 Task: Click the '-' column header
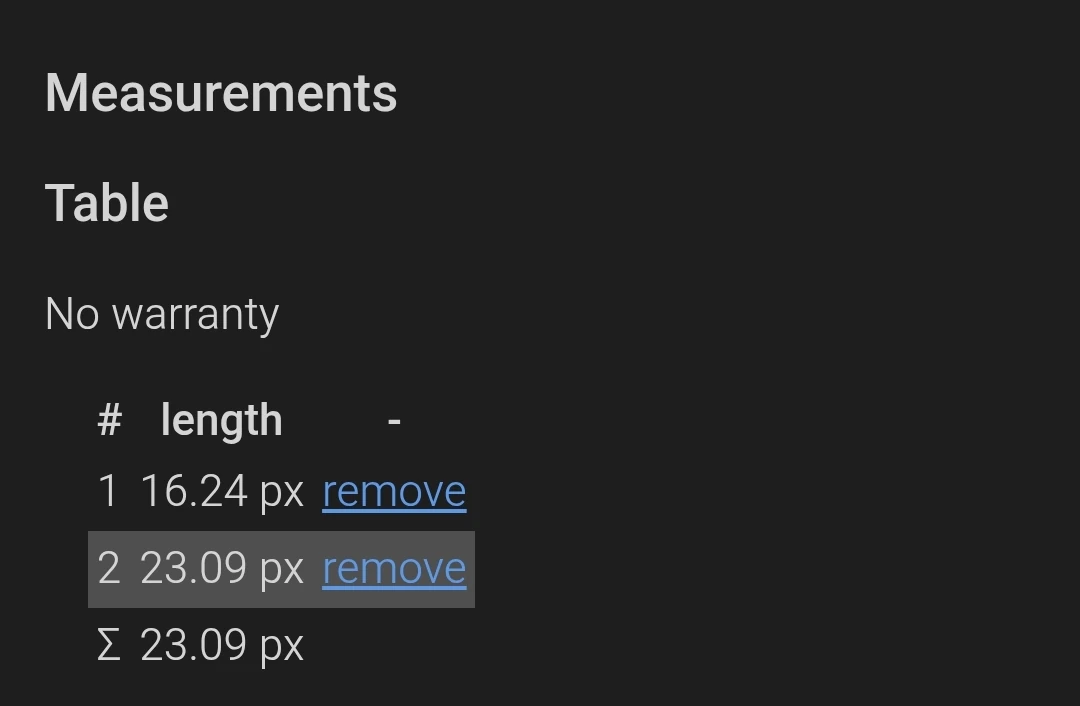(x=394, y=421)
